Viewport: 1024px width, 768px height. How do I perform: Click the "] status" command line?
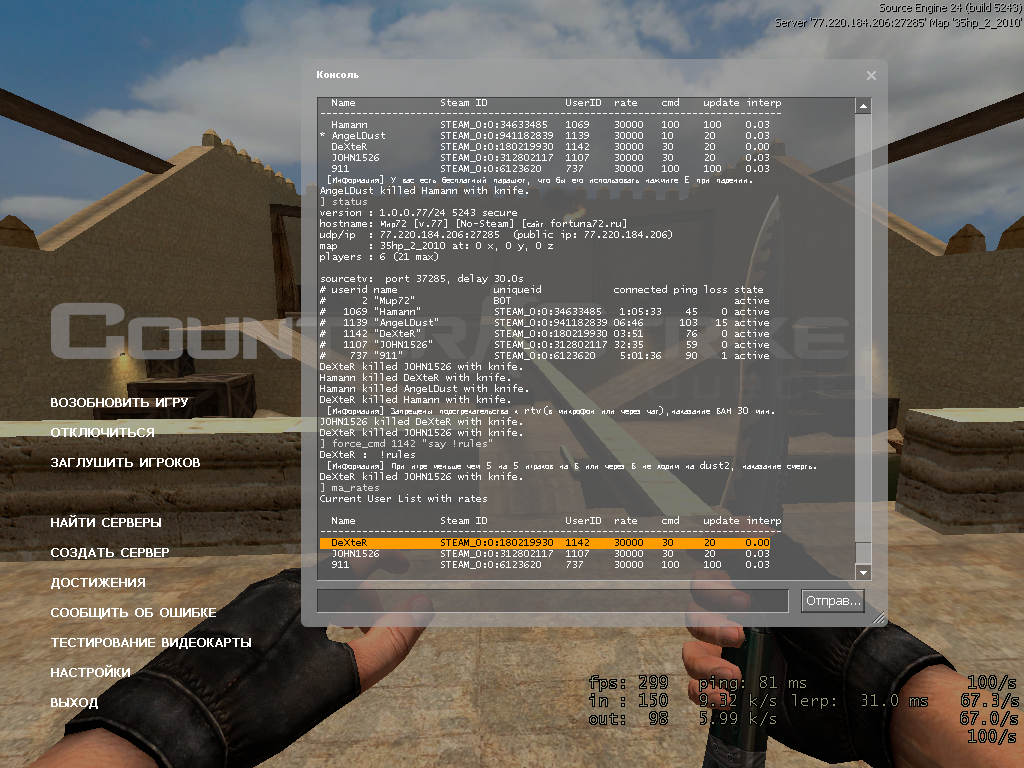344,202
